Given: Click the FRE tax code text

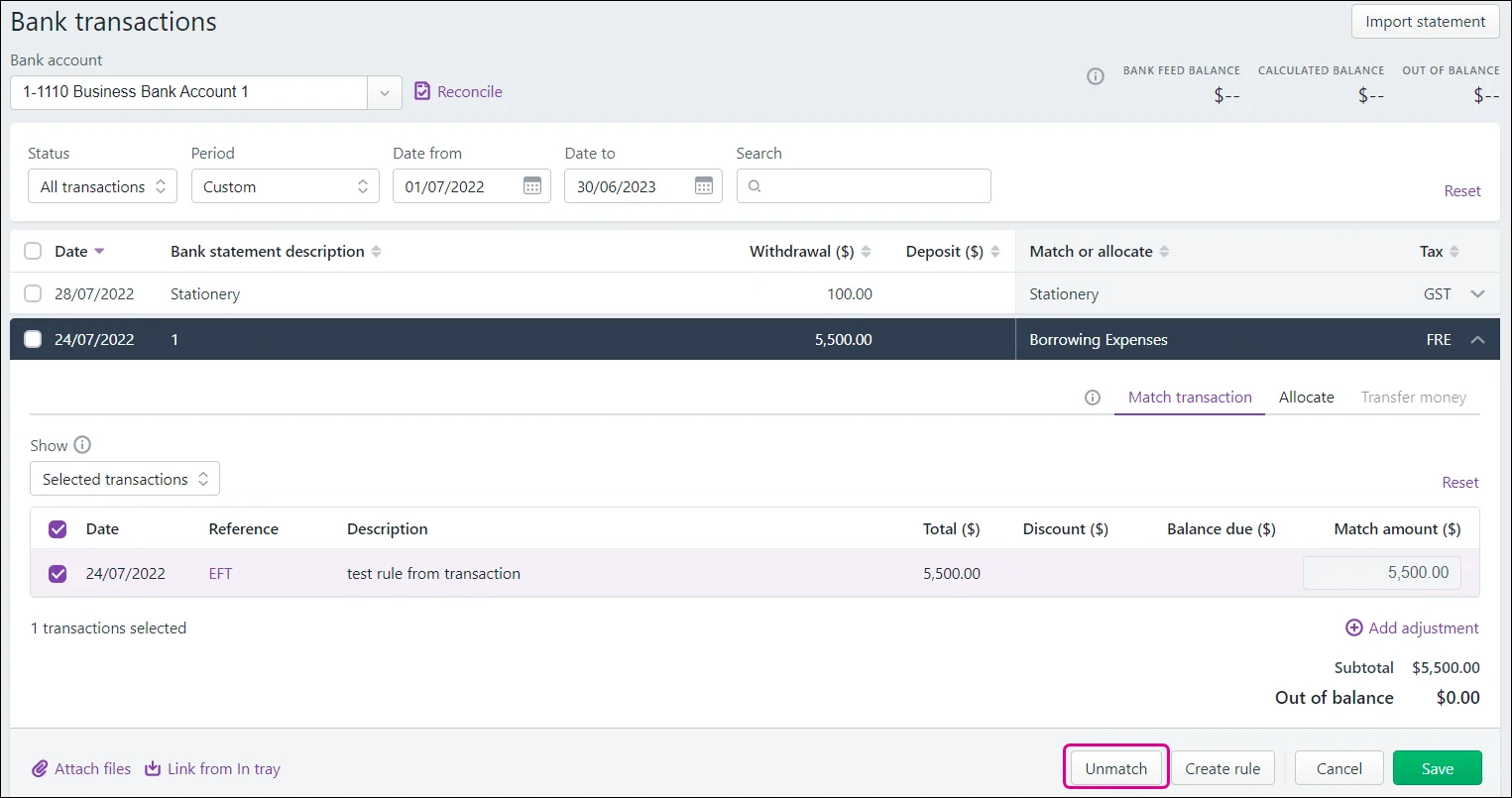Looking at the screenshot, I should 1439,339.
